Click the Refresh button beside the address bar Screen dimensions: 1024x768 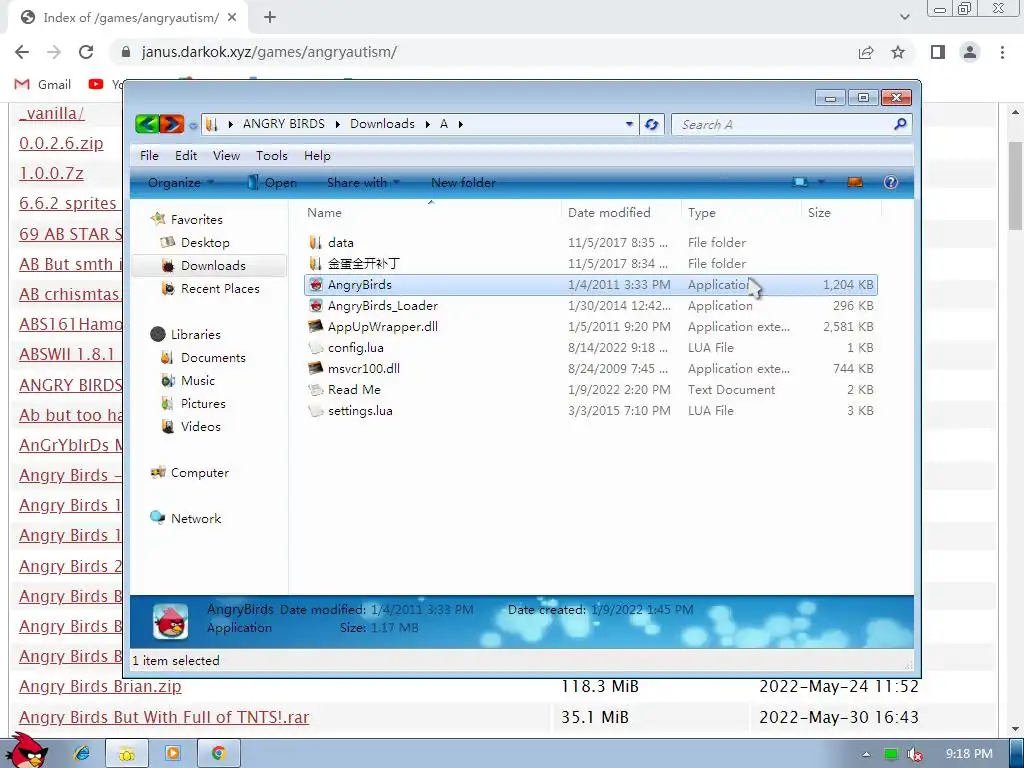click(651, 124)
